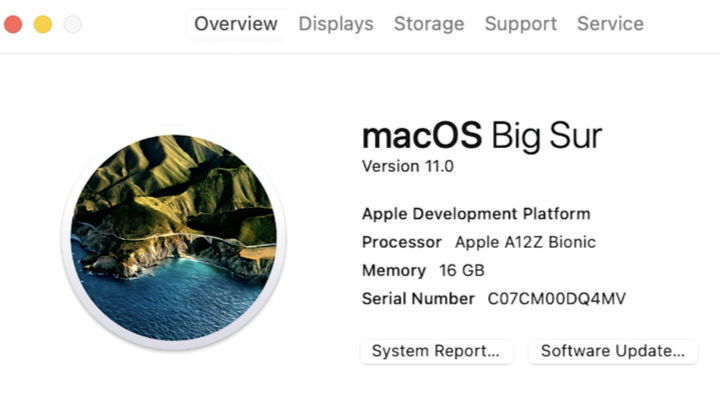Viewport: 720px width, 407px height.
Task: Click the macOS Big Sur title
Action: pyautogui.click(x=482, y=135)
